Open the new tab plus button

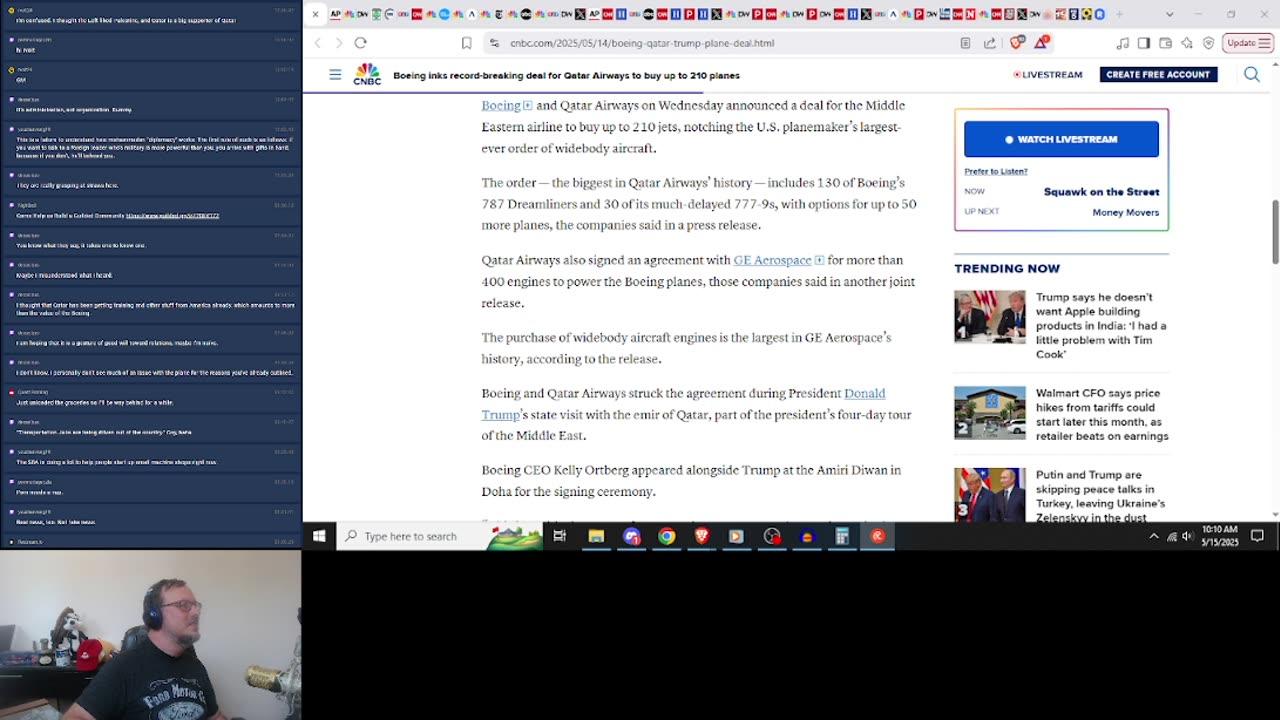pos(1119,14)
